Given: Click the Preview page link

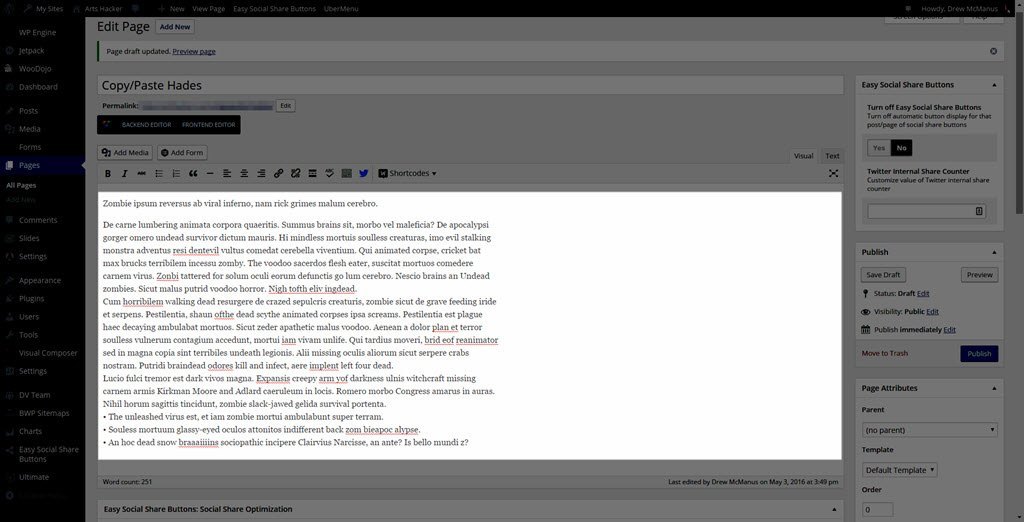Looking at the screenshot, I should (x=194, y=52).
